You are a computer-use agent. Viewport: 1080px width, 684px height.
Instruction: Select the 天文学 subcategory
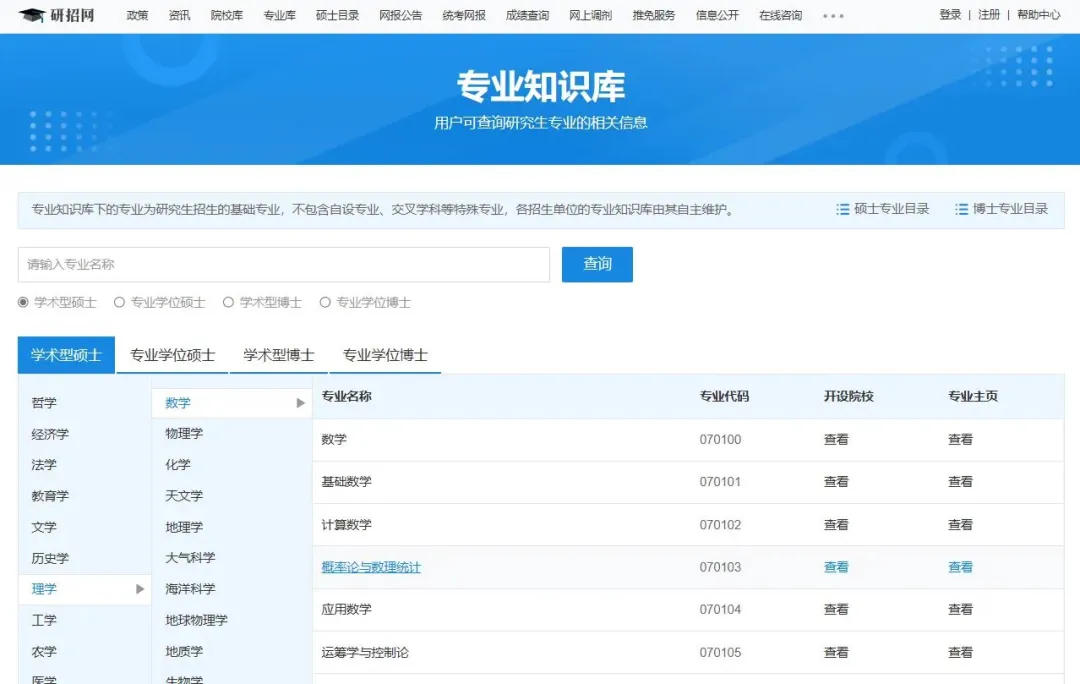pos(184,496)
